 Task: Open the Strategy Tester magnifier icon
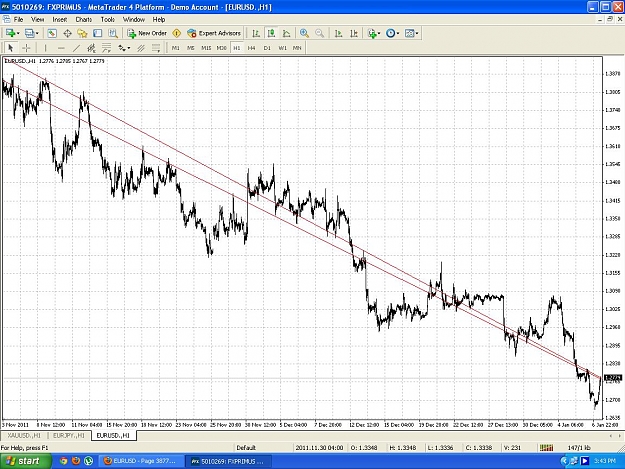tap(113, 33)
